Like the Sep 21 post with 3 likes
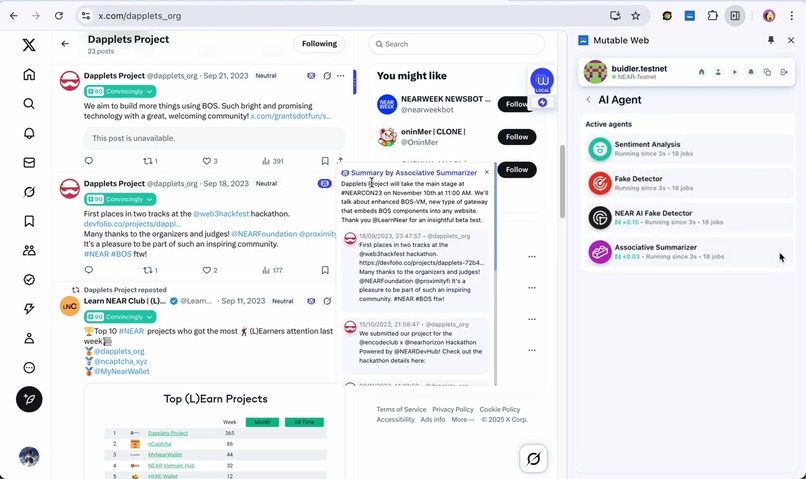This screenshot has height=479, width=806. point(210,161)
